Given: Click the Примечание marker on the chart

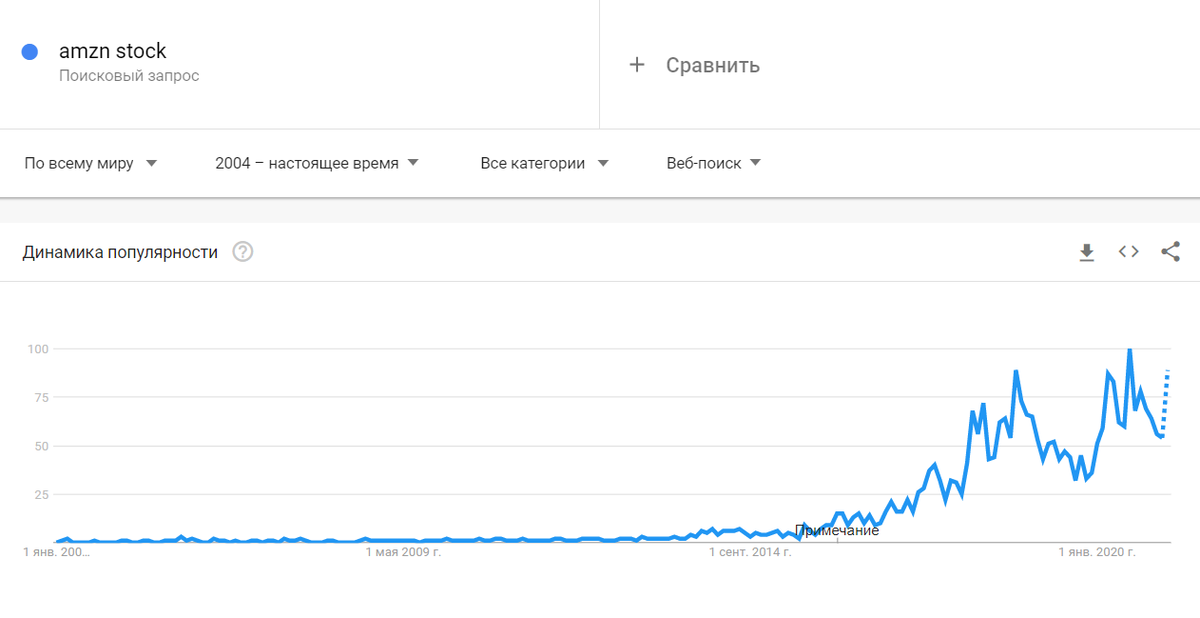Looking at the screenshot, I should pyautogui.click(x=837, y=530).
